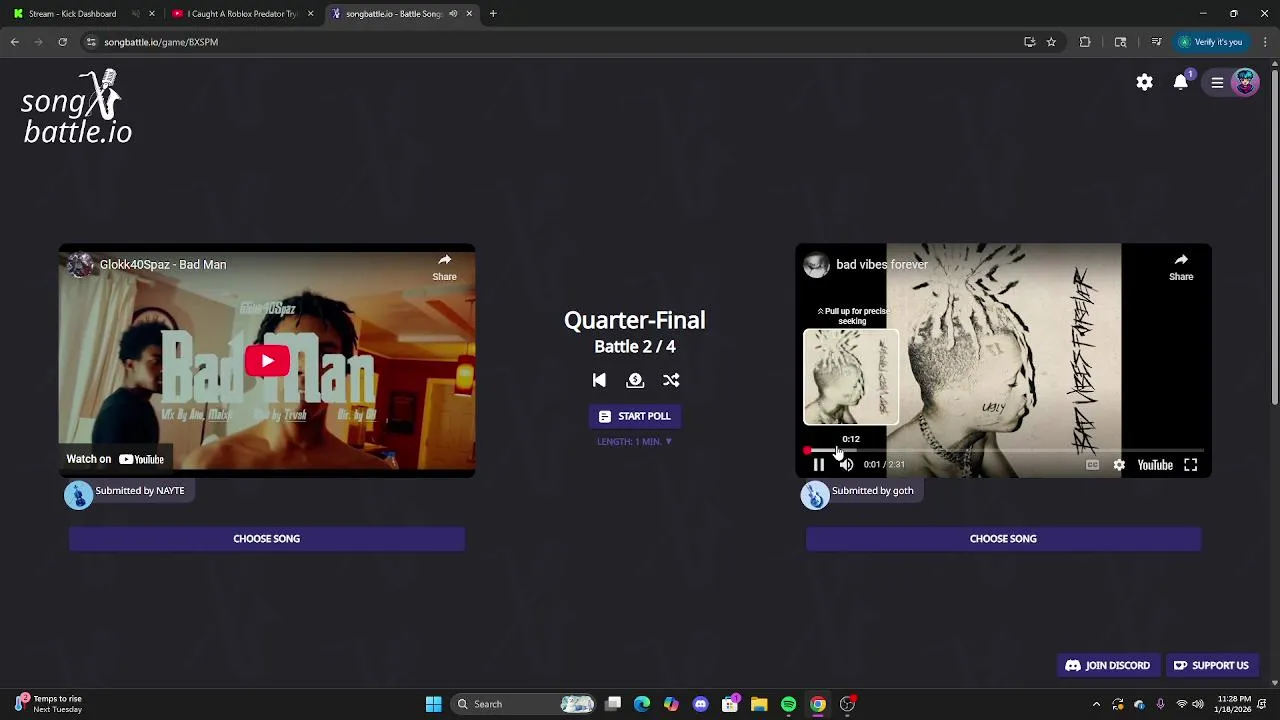
Task: Close the Stream - Kick Dashboard tab
Action: click(x=152, y=14)
